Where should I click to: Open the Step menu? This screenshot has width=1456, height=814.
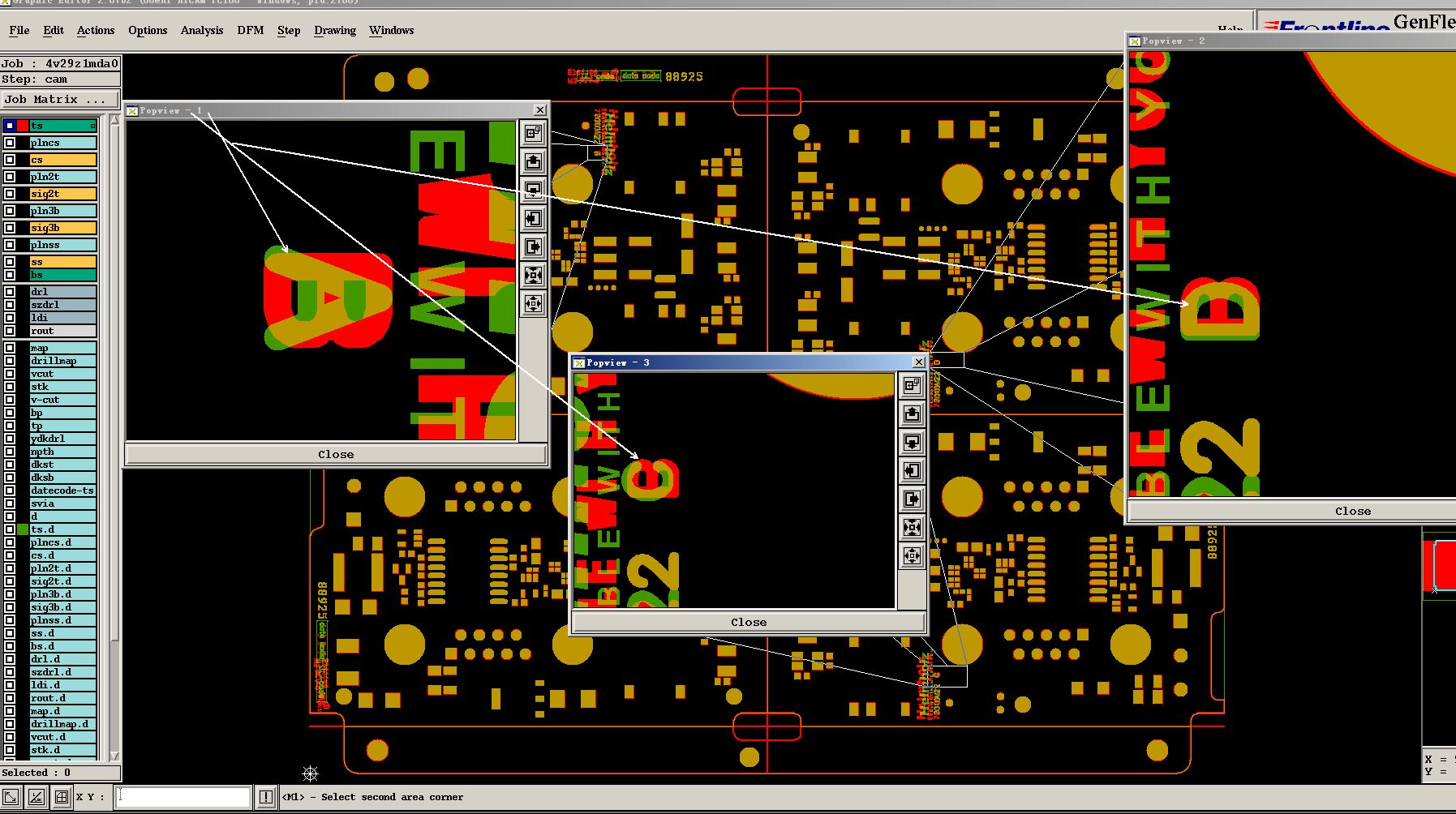(289, 31)
